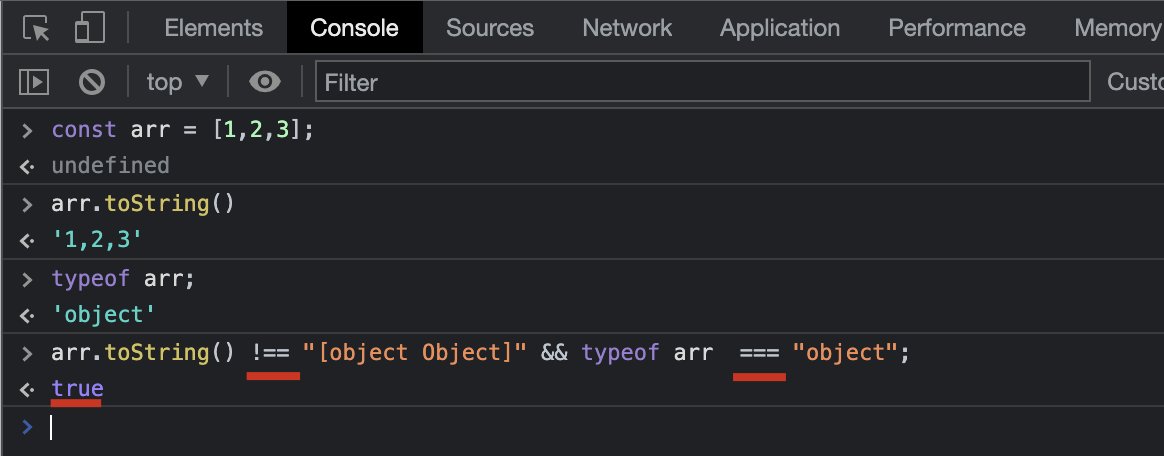Image resolution: width=1164 pixels, height=456 pixels.
Task: Show the console sidebar panel icon
Action: tap(33, 82)
